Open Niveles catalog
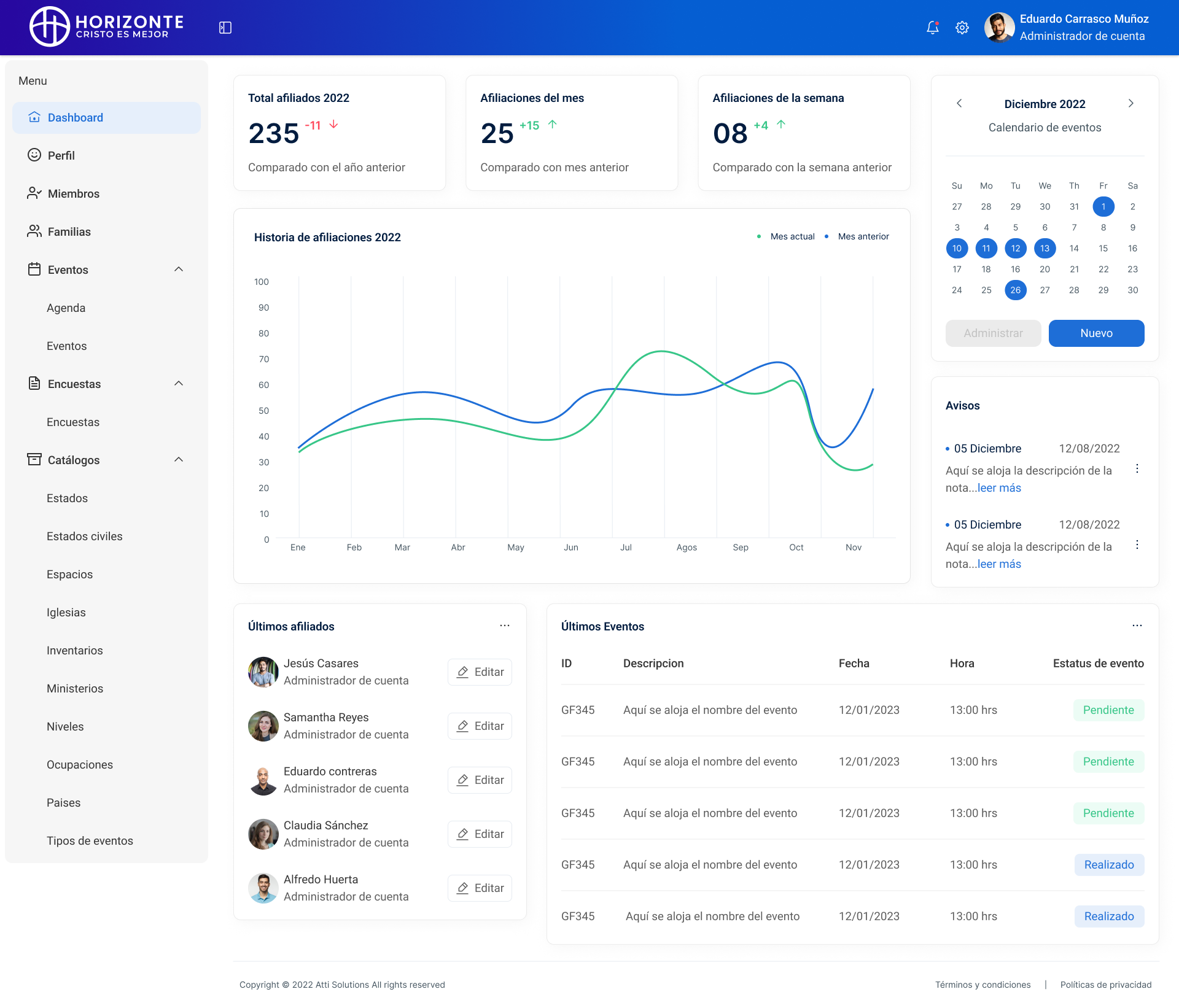Screen dimensions: 1179x1008 [65, 726]
